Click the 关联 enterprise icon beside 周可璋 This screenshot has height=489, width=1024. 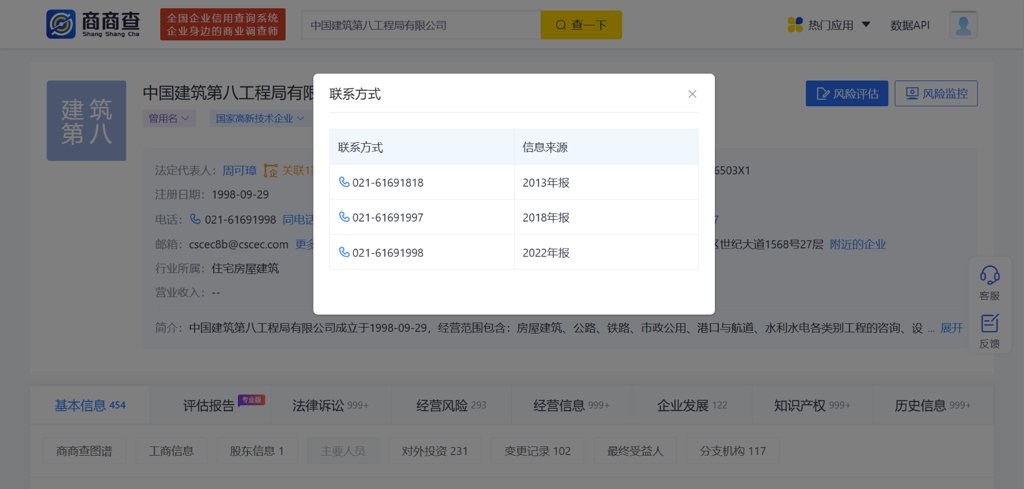click(x=270, y=171)
